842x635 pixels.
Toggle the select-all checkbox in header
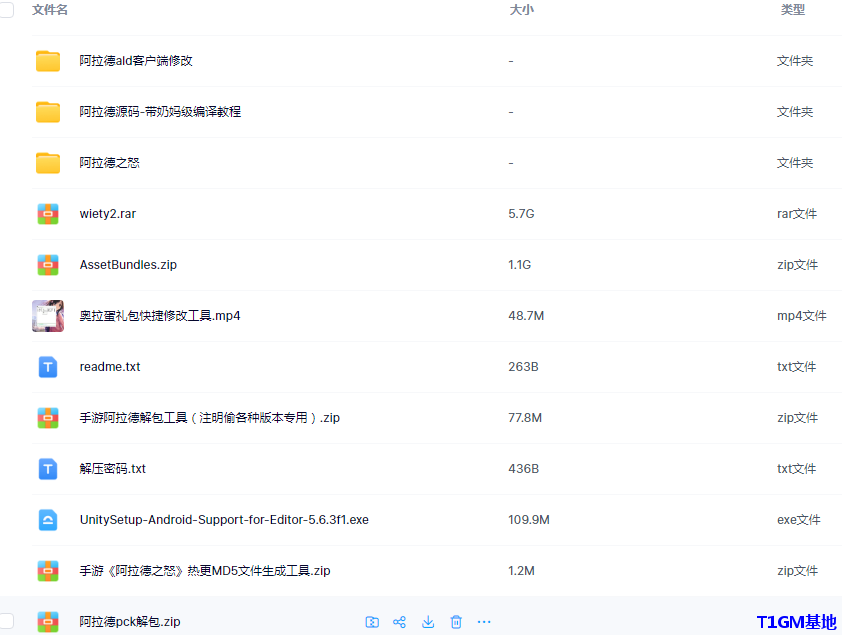(6, 10)
